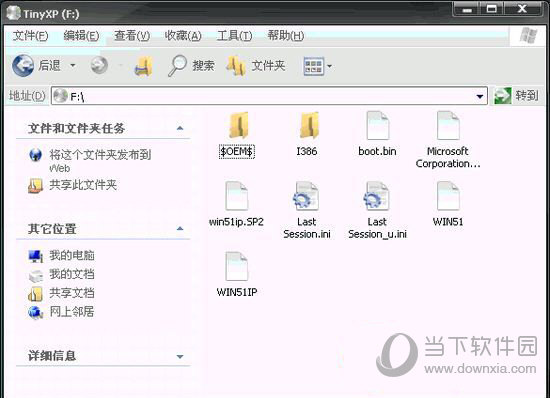
Task: Select the boot.bin file icon
Action: (x=378, y=126)
